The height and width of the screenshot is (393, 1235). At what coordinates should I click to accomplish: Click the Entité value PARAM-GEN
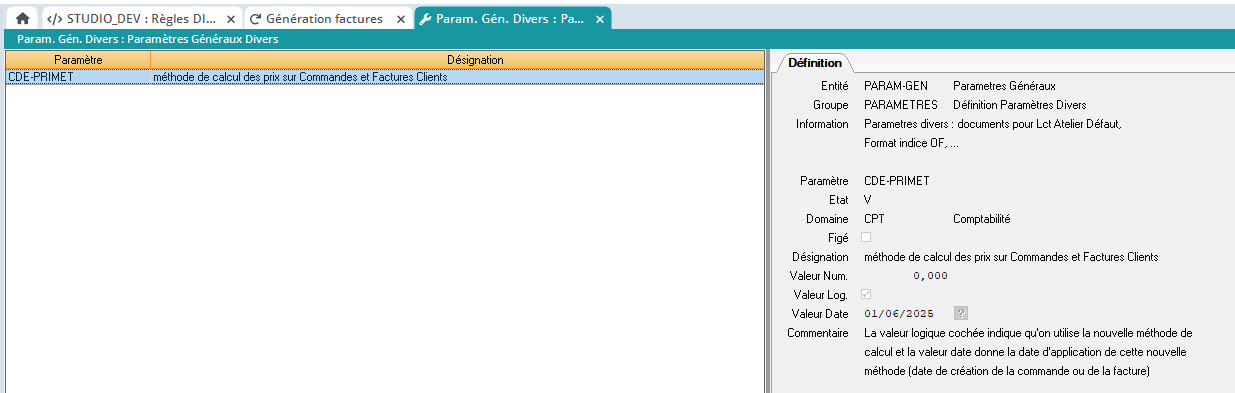click(895, 86)
